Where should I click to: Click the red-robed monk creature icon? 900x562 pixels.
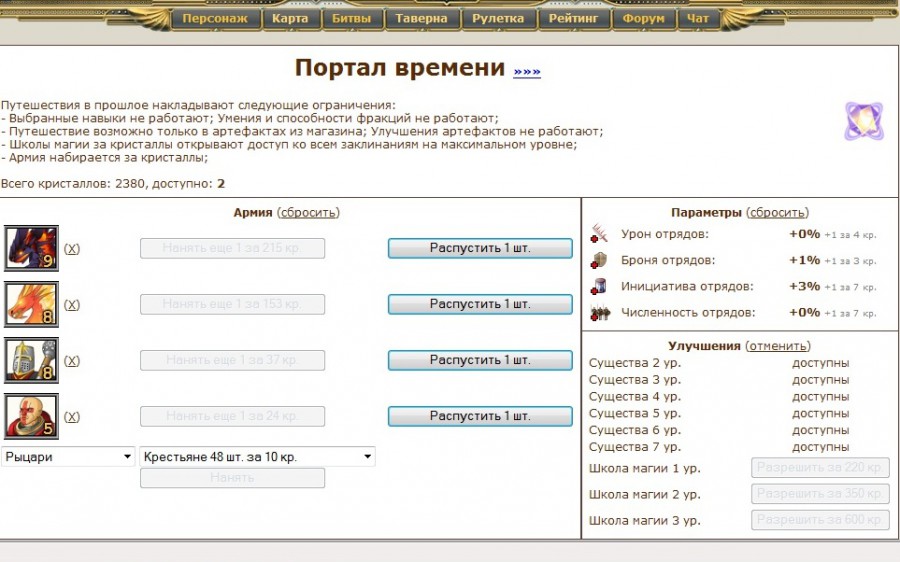pyautogui.click(x=31, y=416)
